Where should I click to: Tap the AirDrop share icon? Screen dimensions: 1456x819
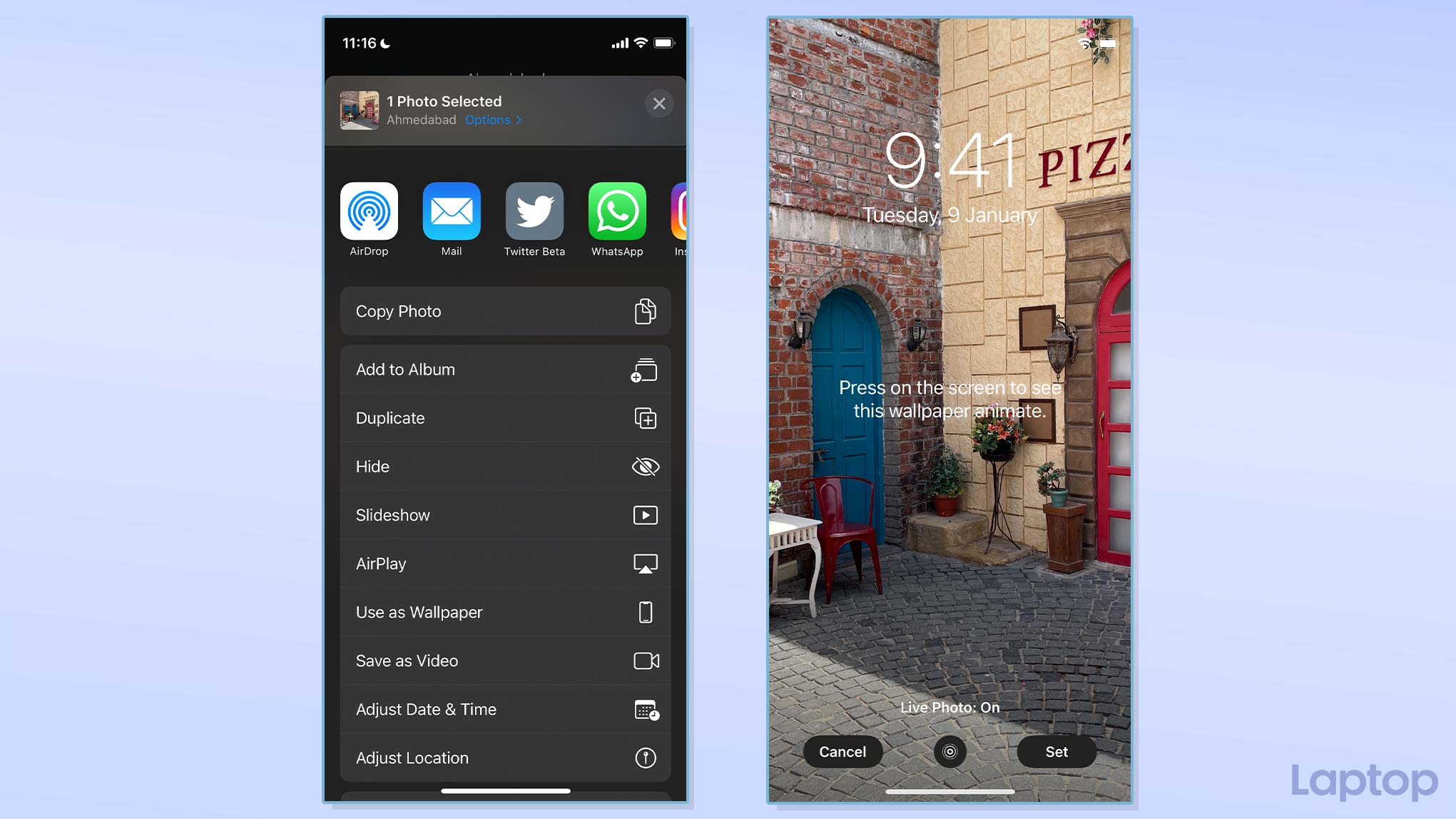point(368,210)
